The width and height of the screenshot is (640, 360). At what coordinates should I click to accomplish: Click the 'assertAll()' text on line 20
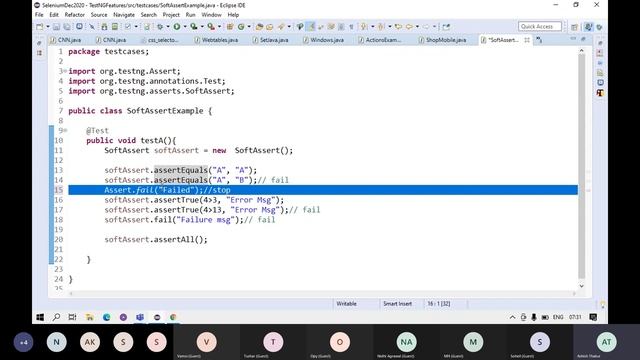point(180,240)
